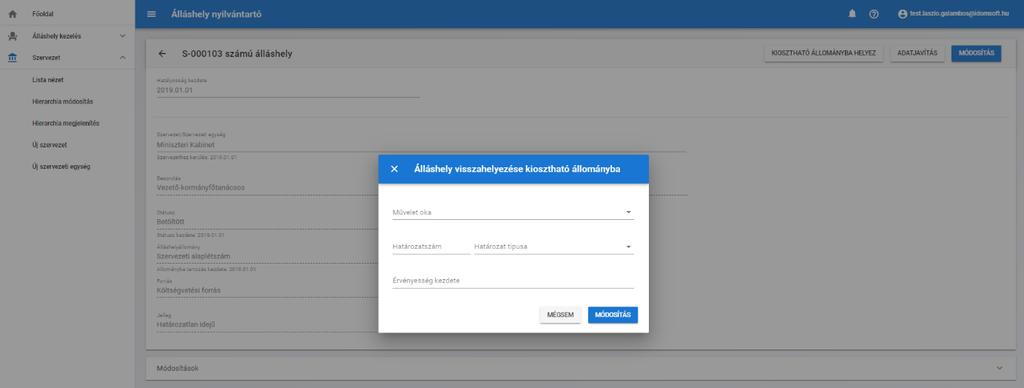Open the Művelet oka dropdown
This screenshot has height=388, width=1024.
click(x=513, y=212)
